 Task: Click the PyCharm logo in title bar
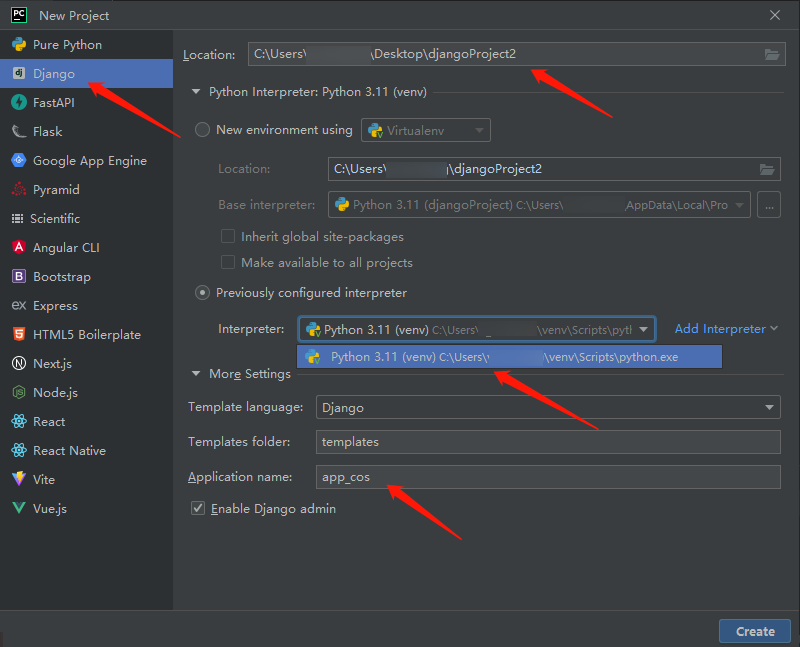point(19,15)
